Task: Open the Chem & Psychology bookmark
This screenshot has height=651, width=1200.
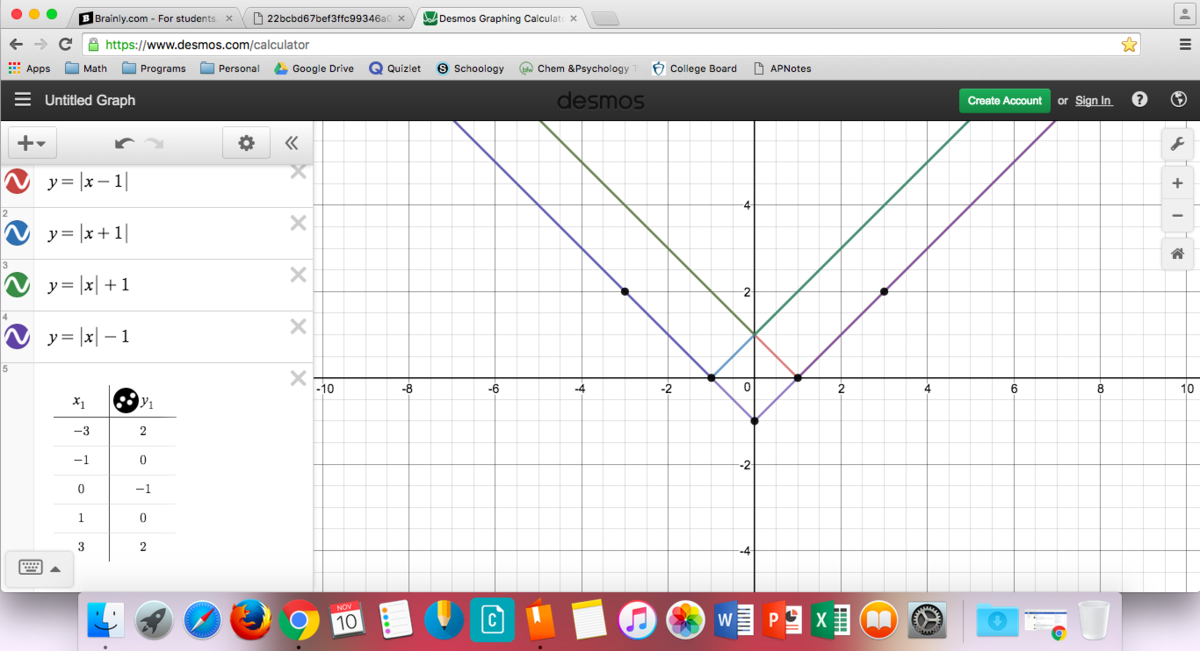Action: 578,68
